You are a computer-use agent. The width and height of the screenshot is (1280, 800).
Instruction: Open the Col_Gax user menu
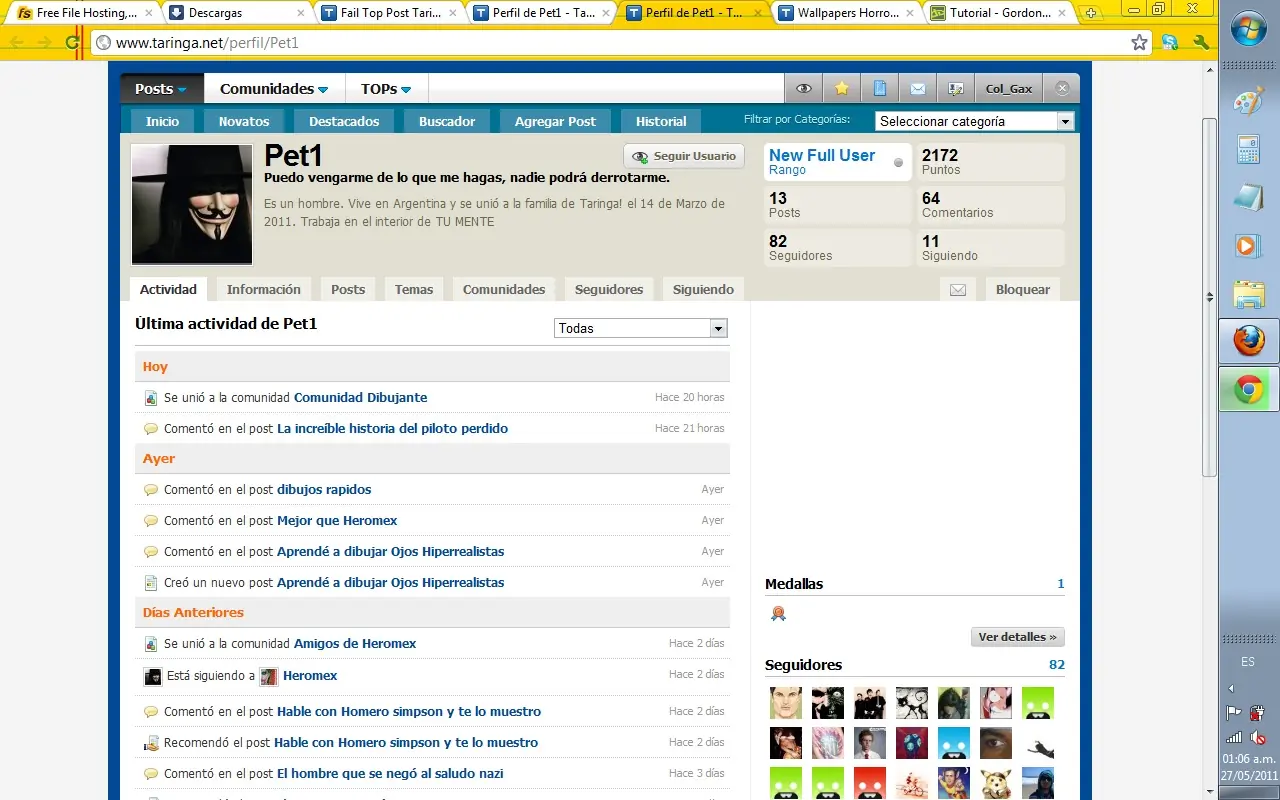pyautogui.click(x=1009, y=88)
